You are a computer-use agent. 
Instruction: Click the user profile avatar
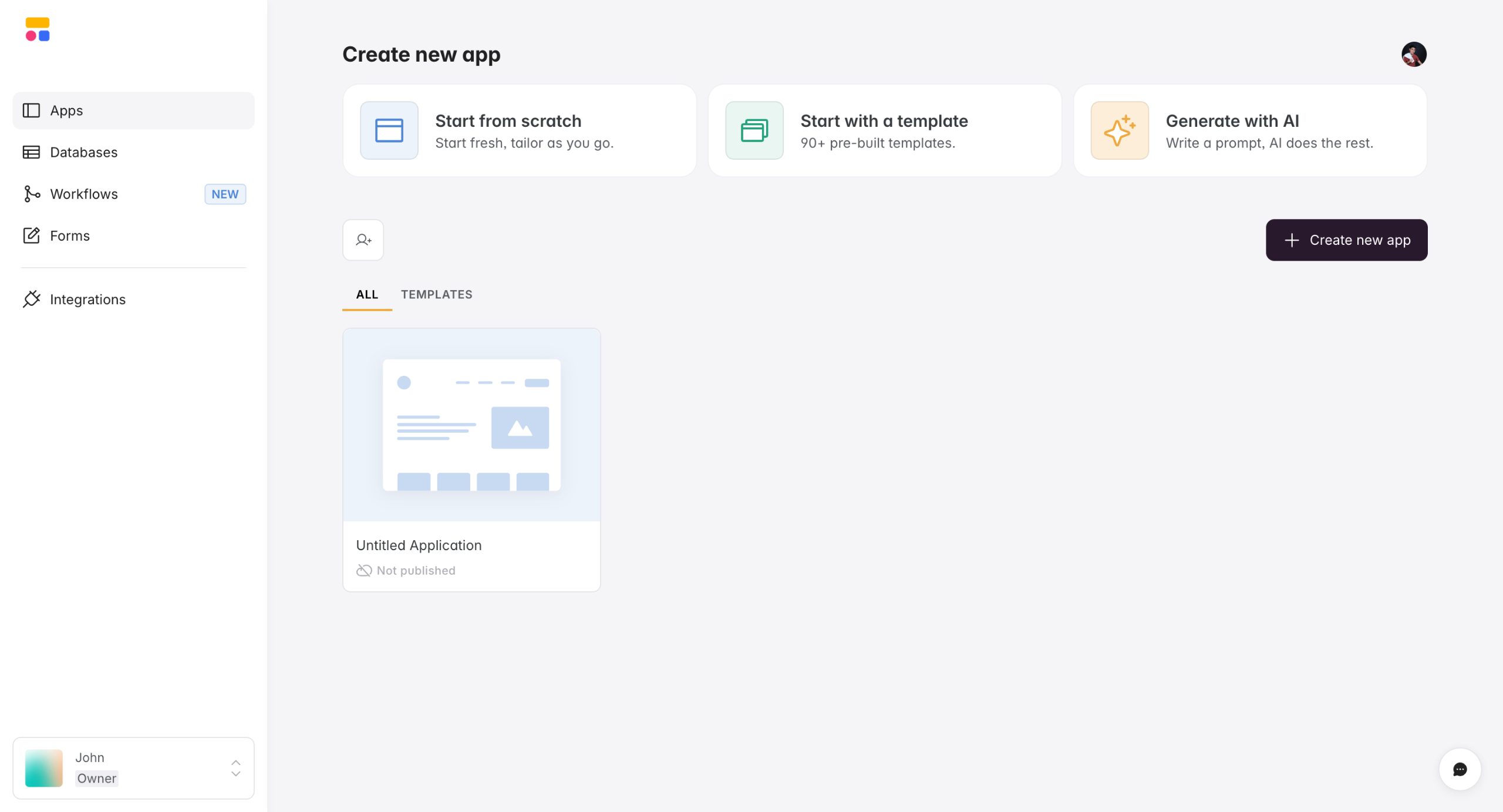1414,55
